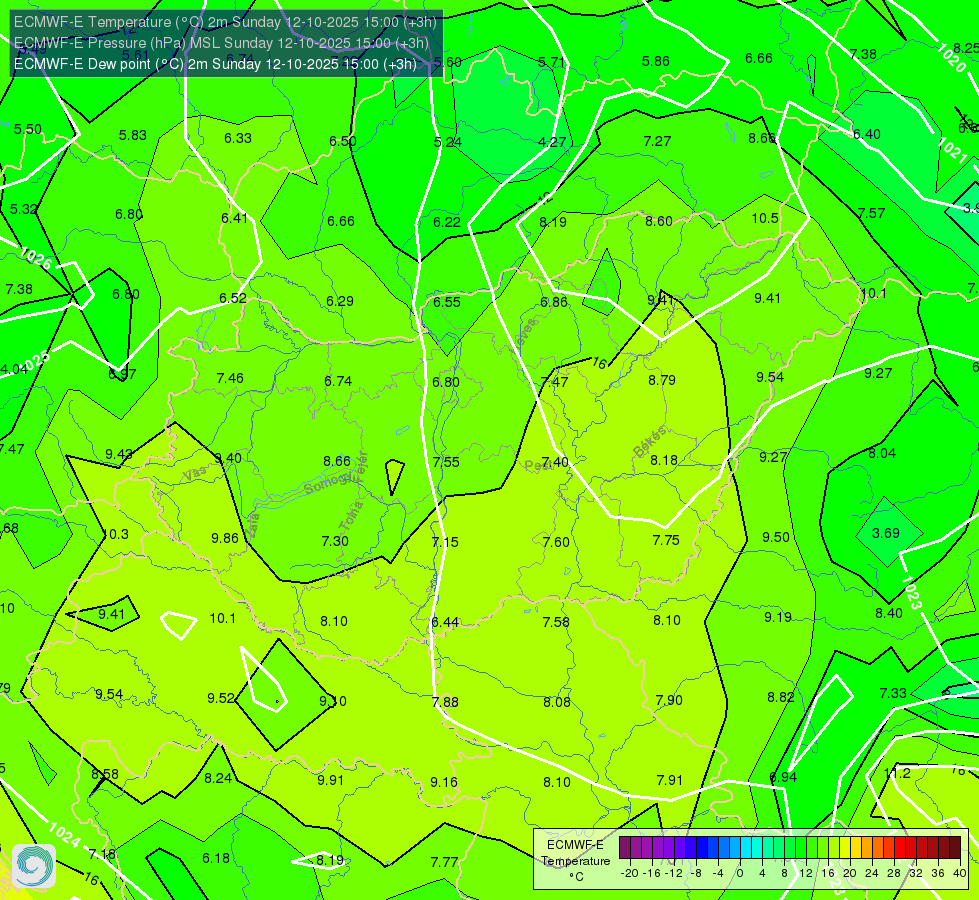
Task: Click the dew point value 9.52
Action: point(221,698)
